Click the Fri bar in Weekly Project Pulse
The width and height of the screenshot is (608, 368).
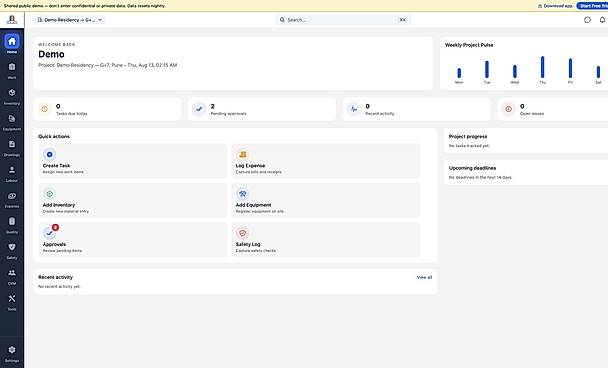(x=570, y=68)
